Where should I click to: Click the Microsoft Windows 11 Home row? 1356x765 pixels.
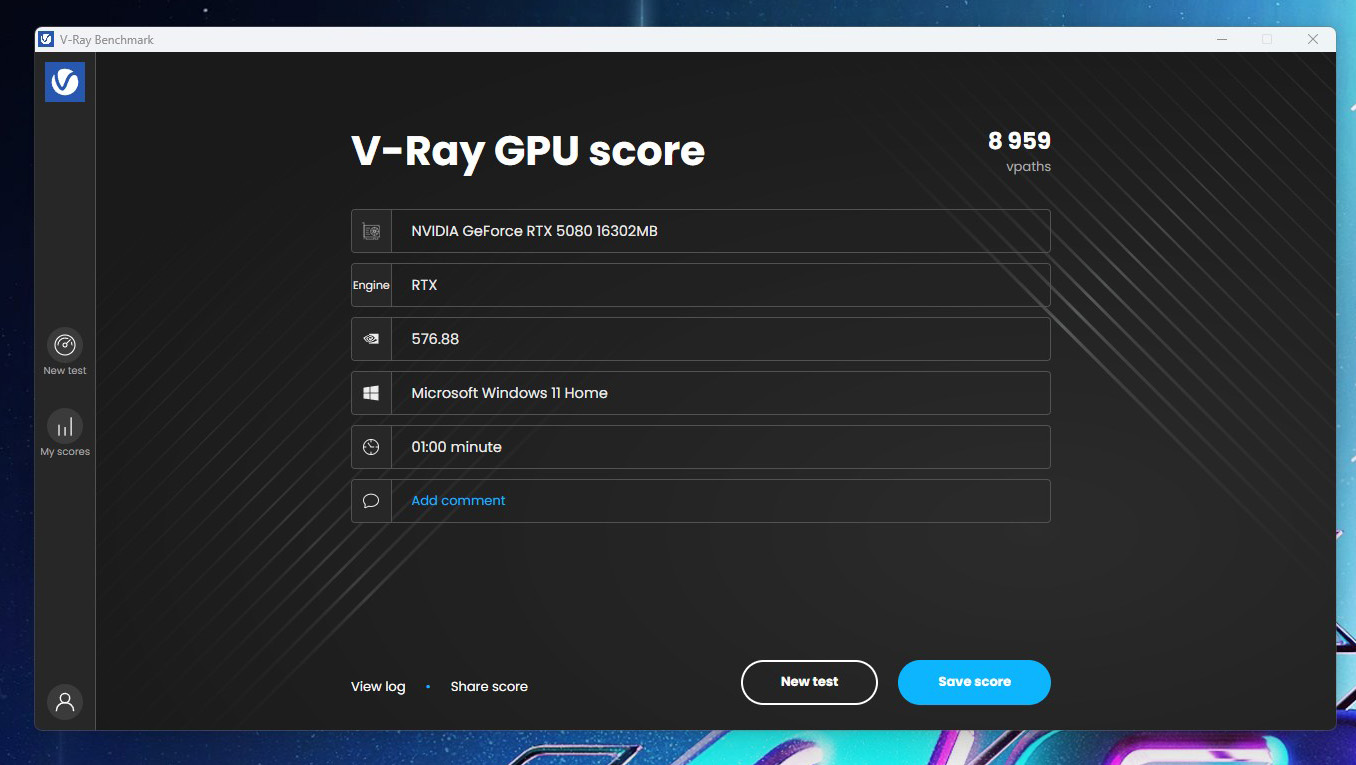pyautogui.click(x=720, y=393)
